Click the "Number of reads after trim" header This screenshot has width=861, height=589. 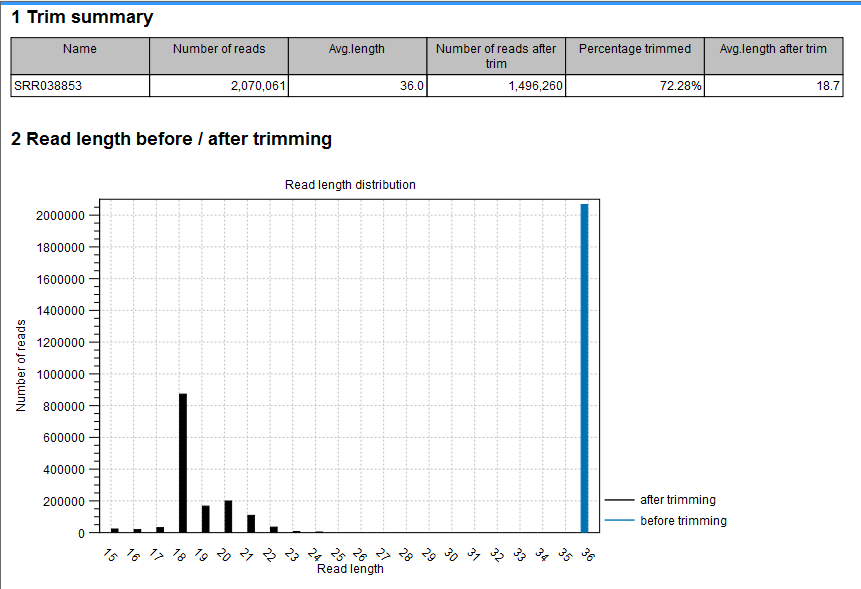click(x=496, y=56)
